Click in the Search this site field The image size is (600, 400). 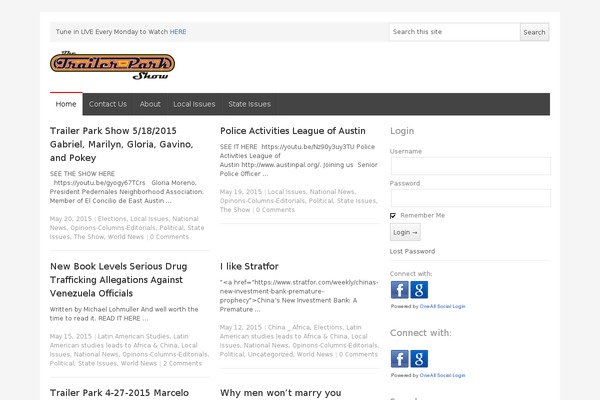pos(455,32)
